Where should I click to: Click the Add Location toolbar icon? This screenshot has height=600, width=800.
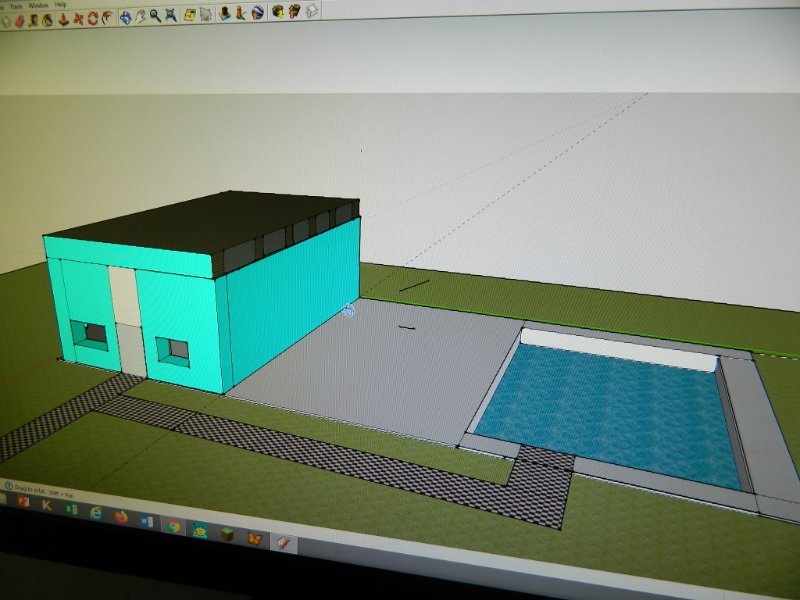(x=188, y=16)
